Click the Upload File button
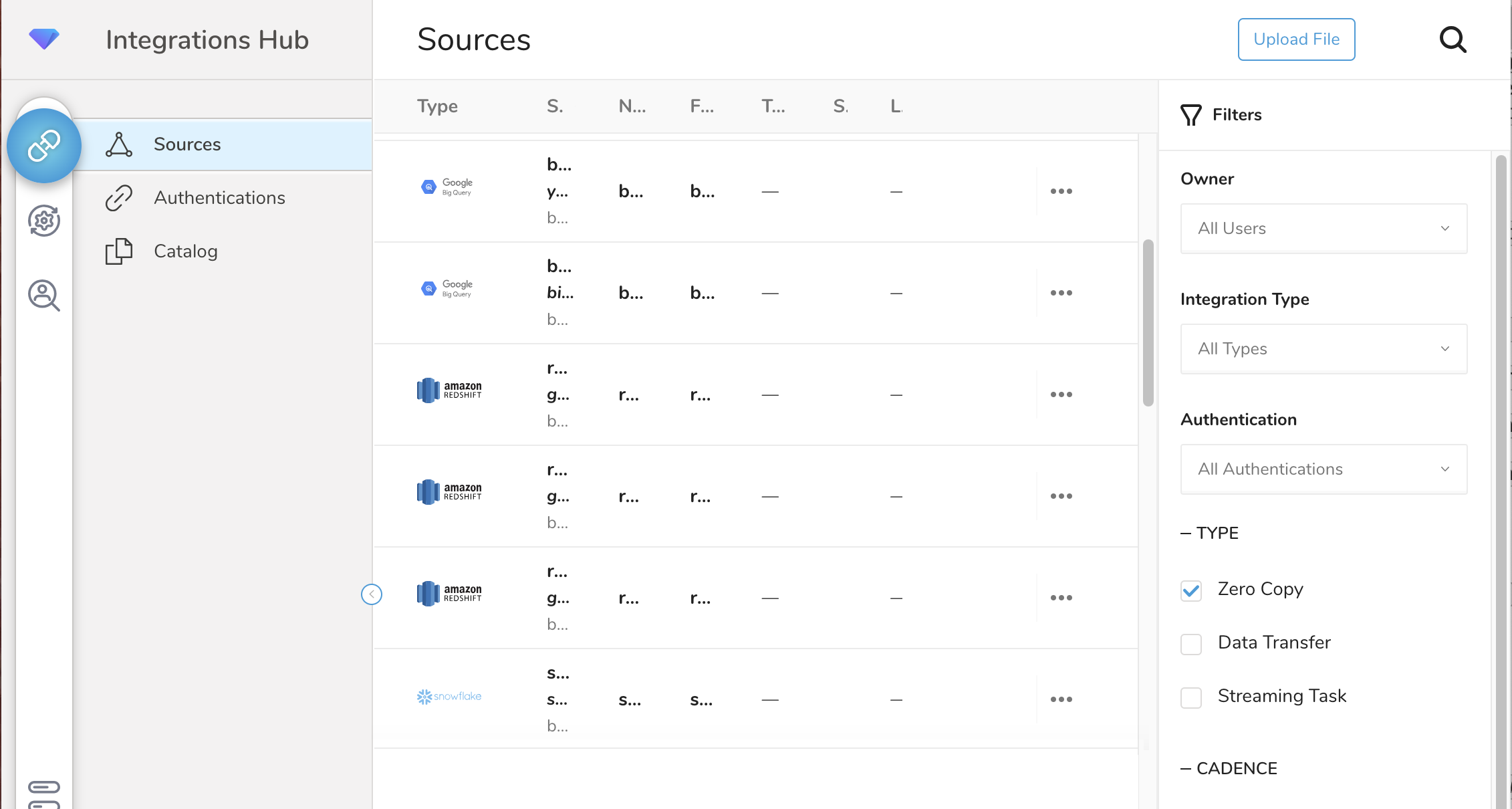This screenshot has width=1512, height=809. 1296,39
